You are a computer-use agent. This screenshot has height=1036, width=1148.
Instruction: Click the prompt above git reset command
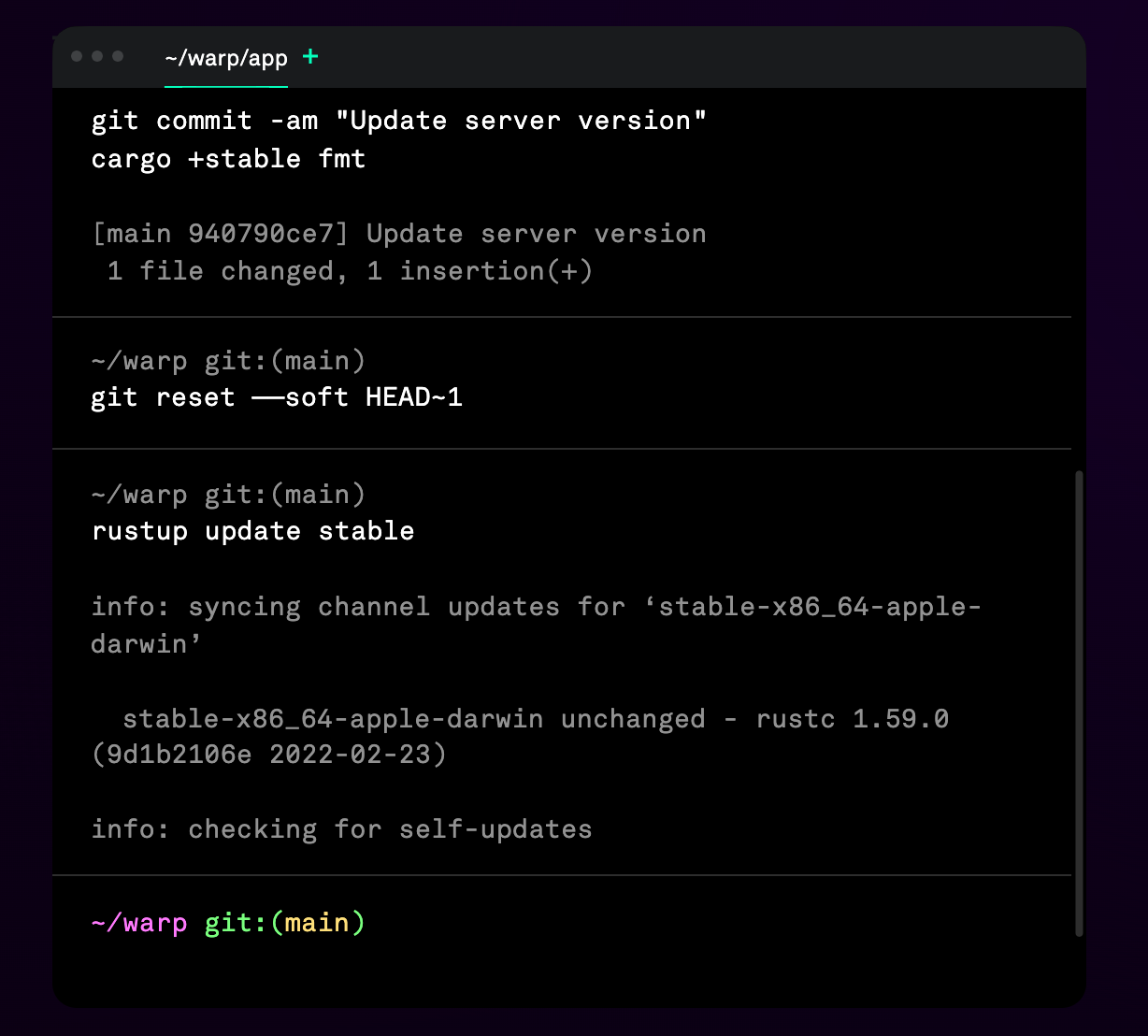tap(228, 361)
